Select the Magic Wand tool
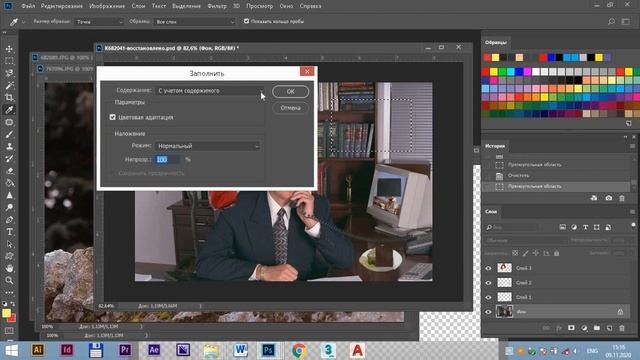This screenshot has height=360, width=640. [x=9, y=86]
